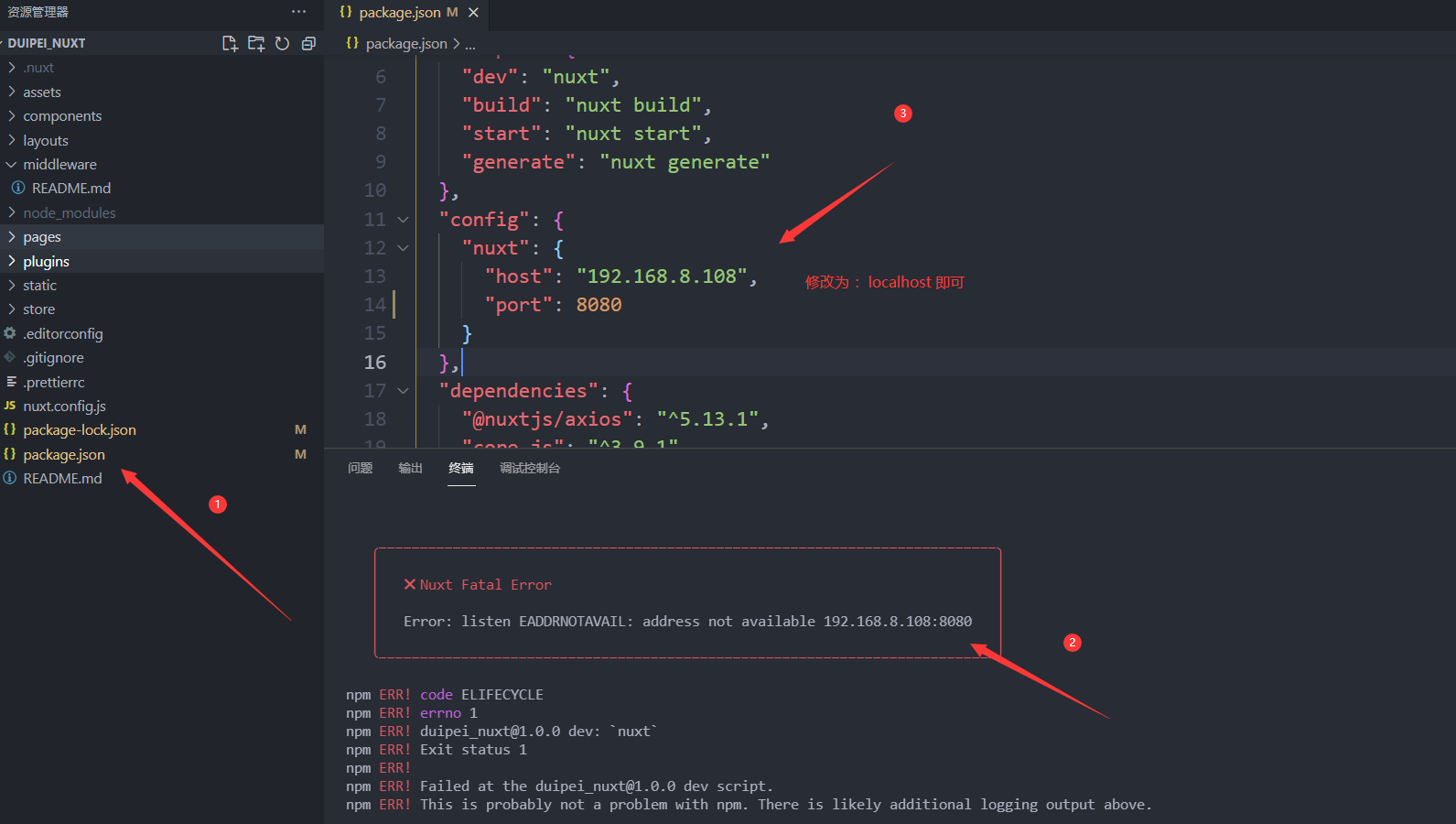
Task: Open the .editorconfig file
Action: coord(162,333)
